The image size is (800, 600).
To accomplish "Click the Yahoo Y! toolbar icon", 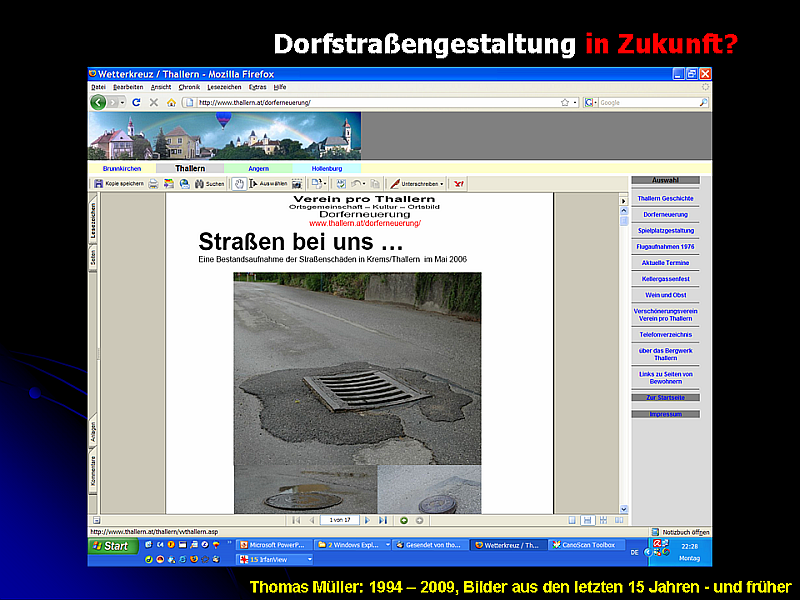I will point(459,184).
